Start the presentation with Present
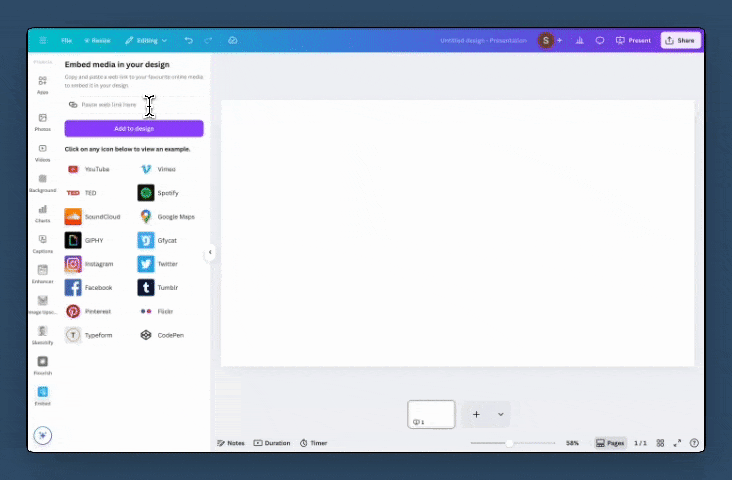The image size is (732, 480). coord(633,41)
